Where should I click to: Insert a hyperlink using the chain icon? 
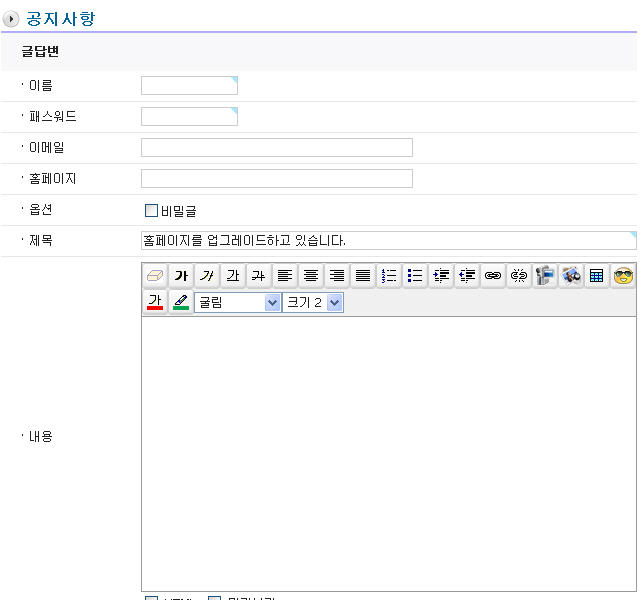coord(493,276)
